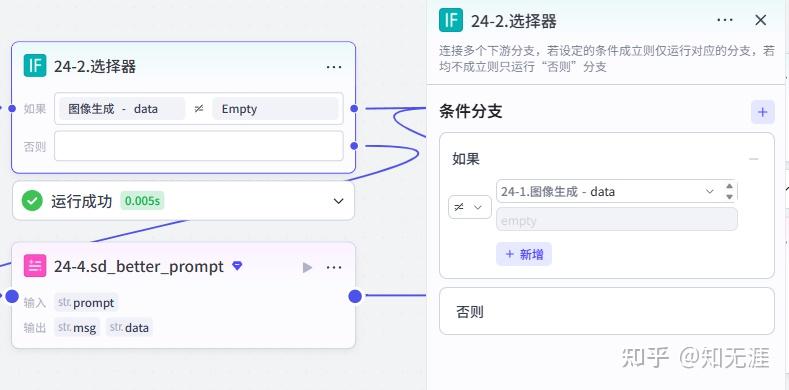
Task: Click the str prompt input parameter tag
Action: pyautogui.click(x=86, y=303)
